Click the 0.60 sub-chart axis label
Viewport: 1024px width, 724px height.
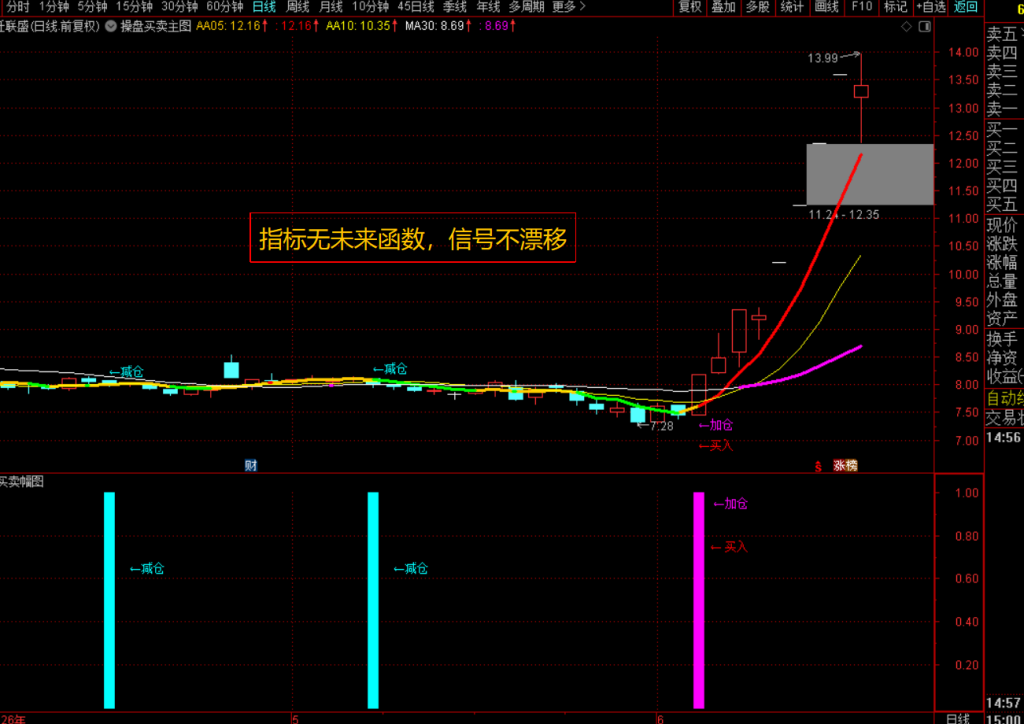tap(967, 578)
